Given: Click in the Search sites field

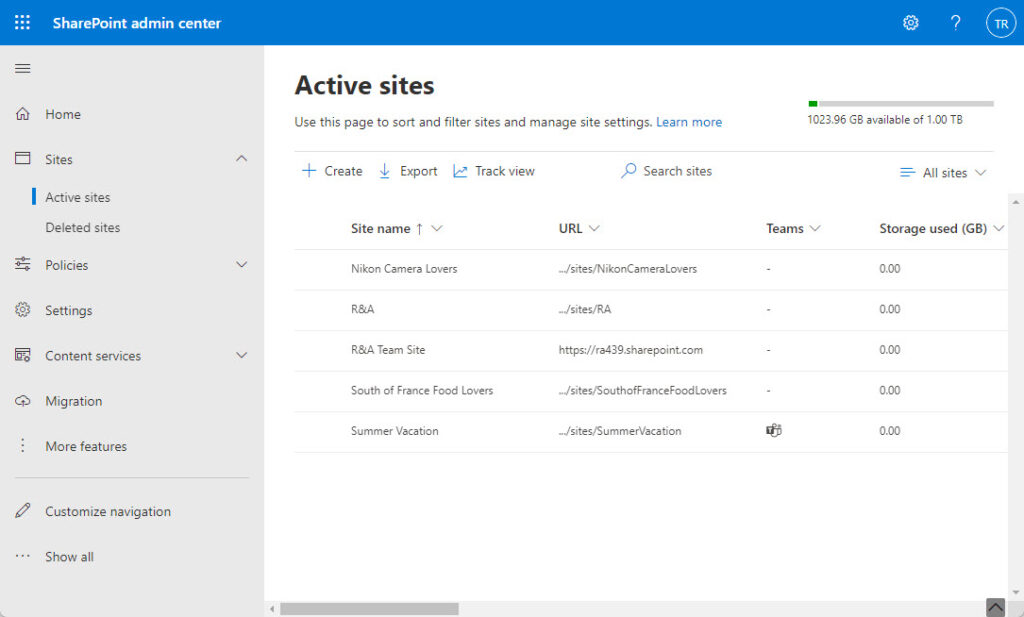Looking at the screenshot, I should pyautogui.click(x=677, y=171).
